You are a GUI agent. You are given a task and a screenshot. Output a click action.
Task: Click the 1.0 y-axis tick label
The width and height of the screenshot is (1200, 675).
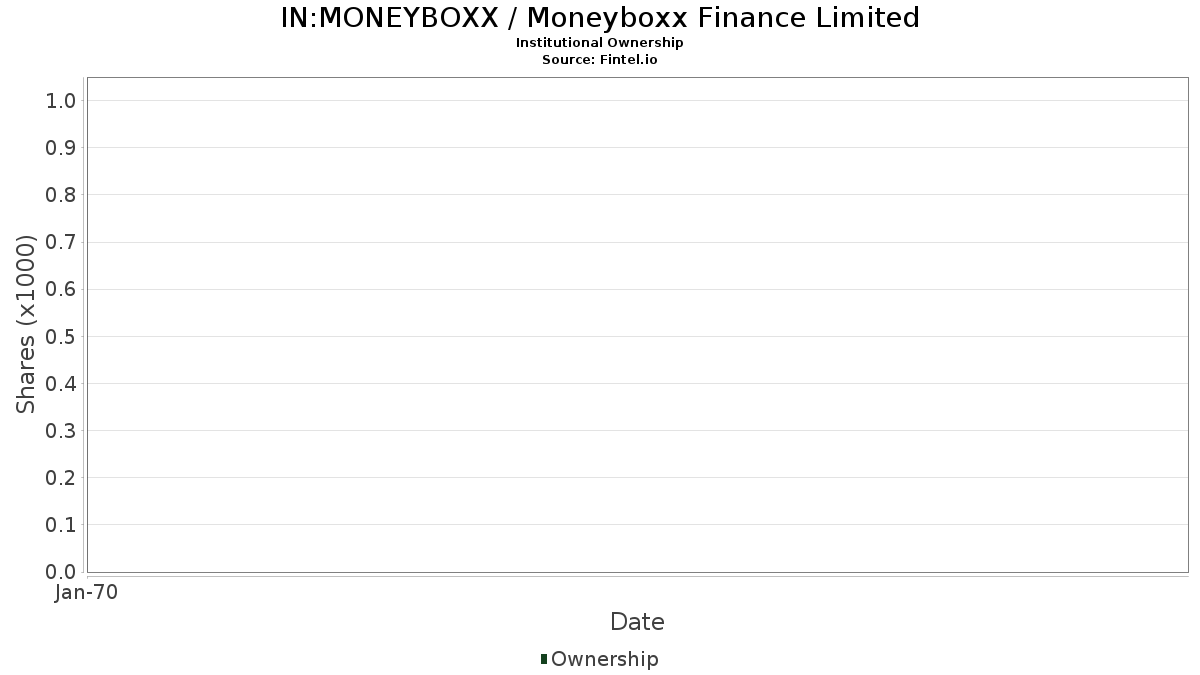(x=61, y=101)
